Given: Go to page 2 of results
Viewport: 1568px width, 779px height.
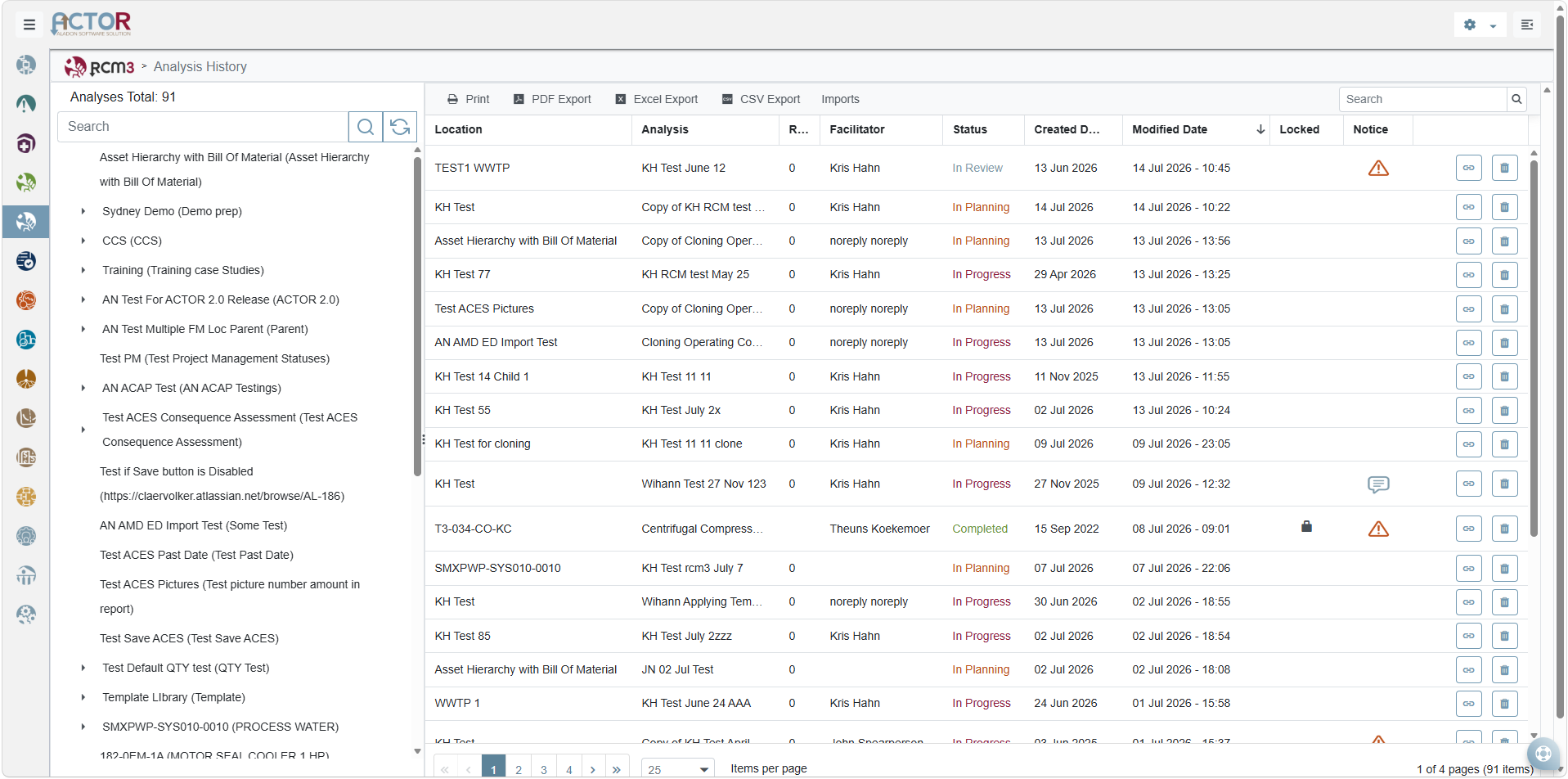Looking at the screenshot, I should [519, 768].
